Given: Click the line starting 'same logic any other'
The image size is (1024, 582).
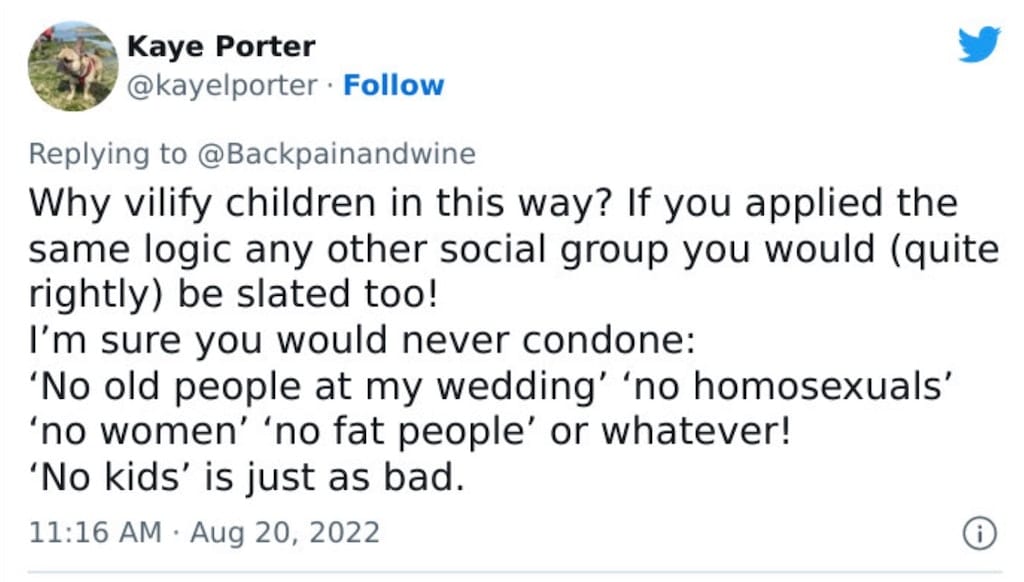Looking at the screenshot, I should (x=513, y=250).
